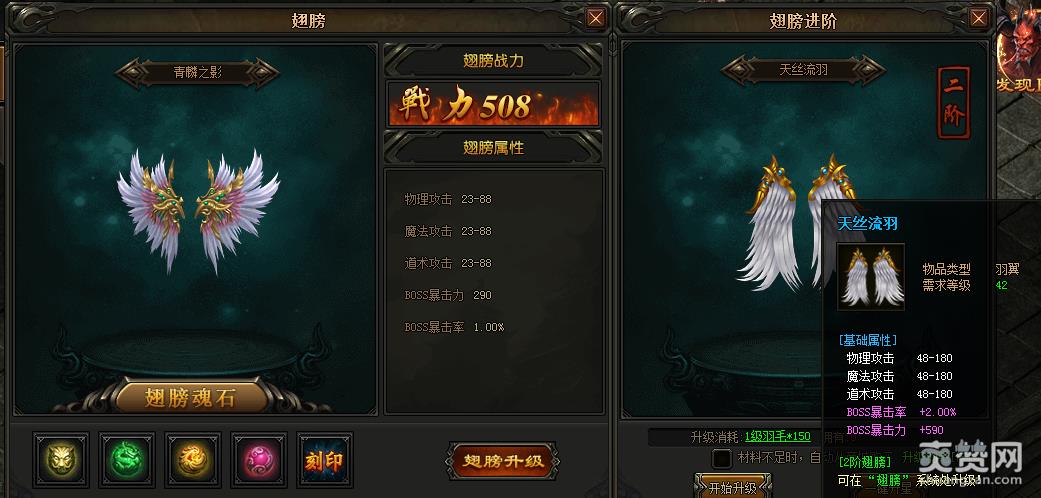Click the 二阶 tier badge

954,102
